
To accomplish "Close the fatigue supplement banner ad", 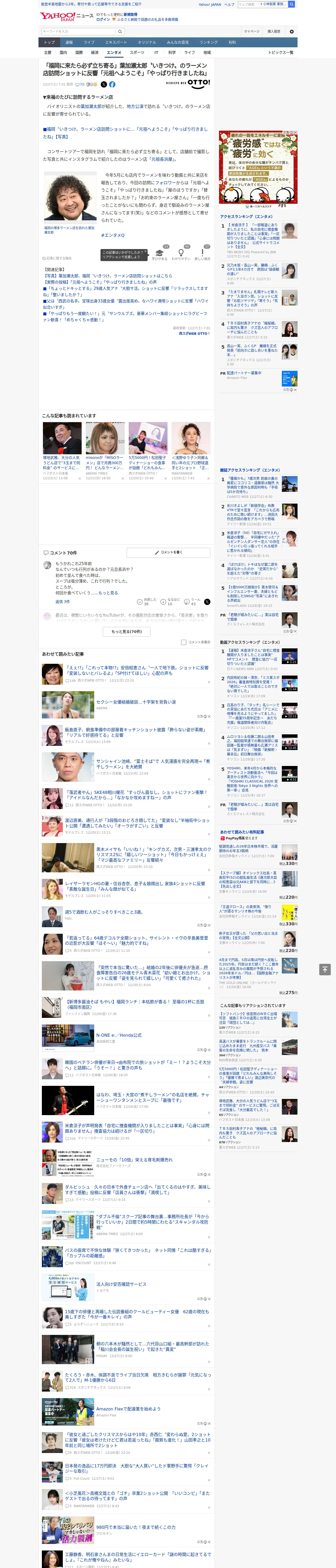I will tap(295, 133).
